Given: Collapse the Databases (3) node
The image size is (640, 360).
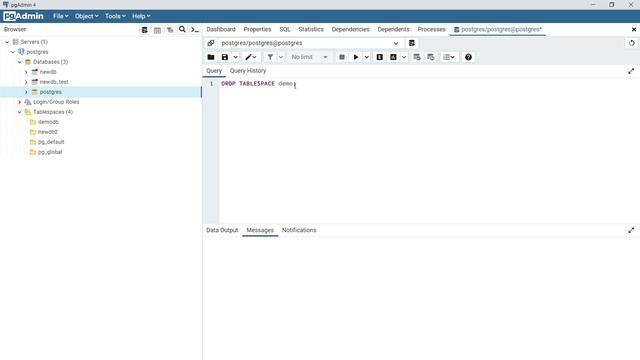Looking at the screenshot, I should click(20, 62).
